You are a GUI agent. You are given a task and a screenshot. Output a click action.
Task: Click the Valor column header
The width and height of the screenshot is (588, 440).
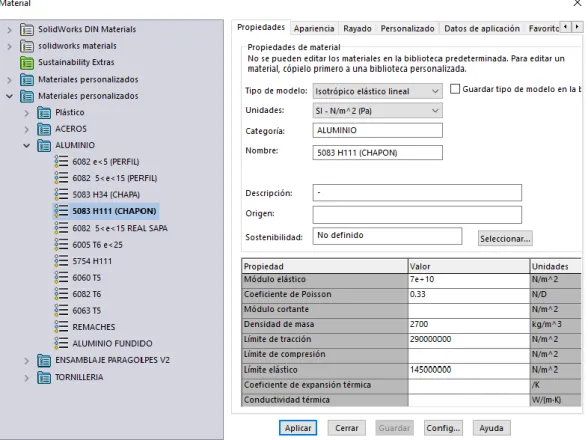click(x=469, y=266)
